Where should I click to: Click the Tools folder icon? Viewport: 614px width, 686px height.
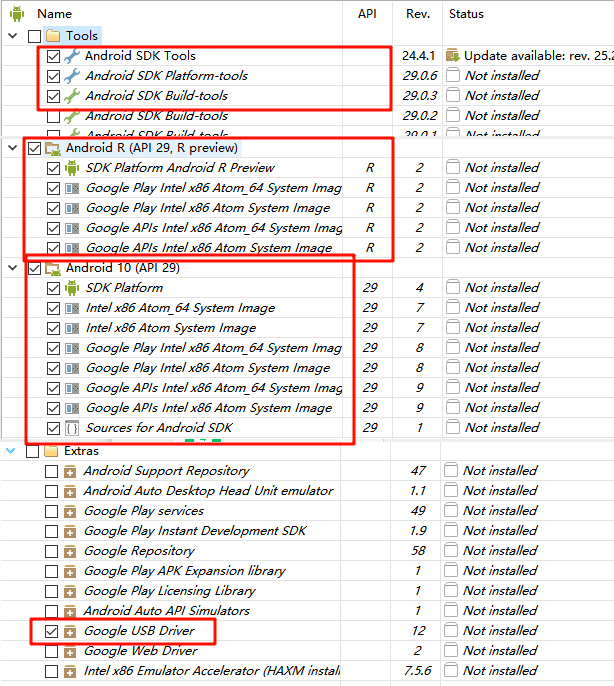click(53, 35)
